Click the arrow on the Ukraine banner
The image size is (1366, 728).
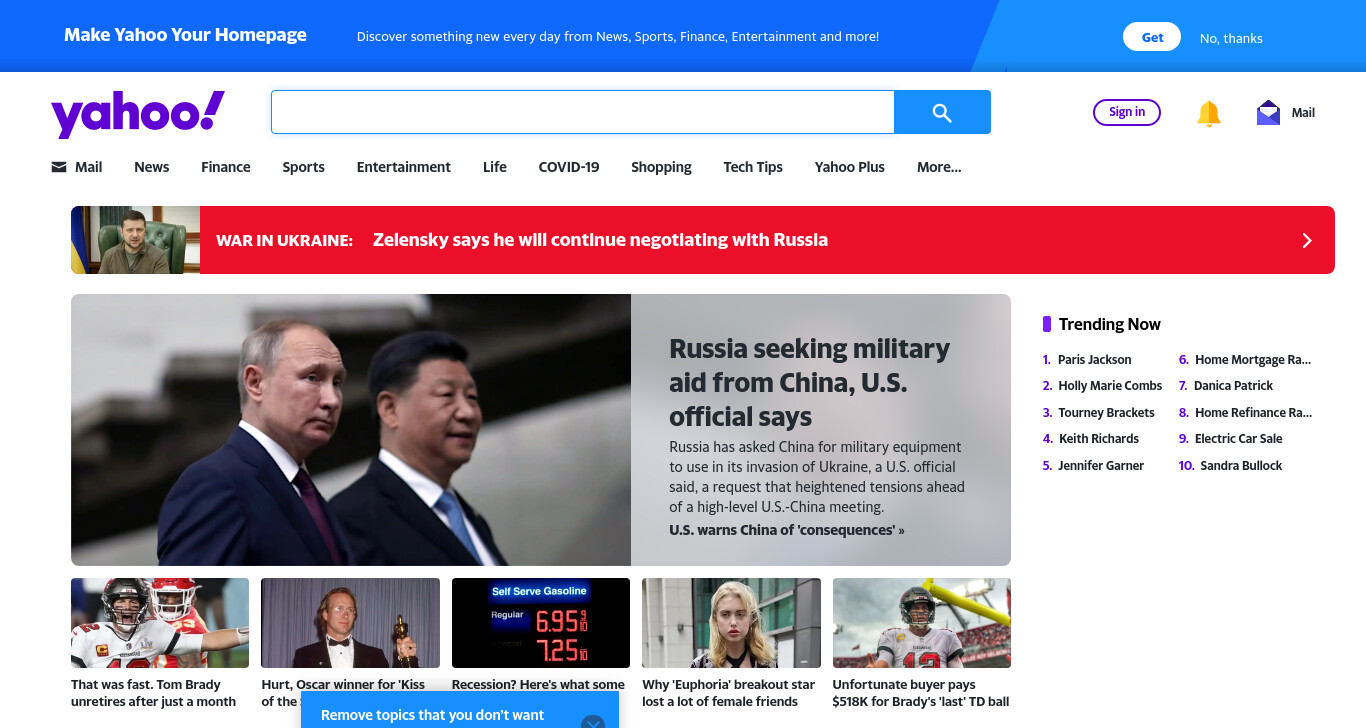click(x=1306, y=240)
